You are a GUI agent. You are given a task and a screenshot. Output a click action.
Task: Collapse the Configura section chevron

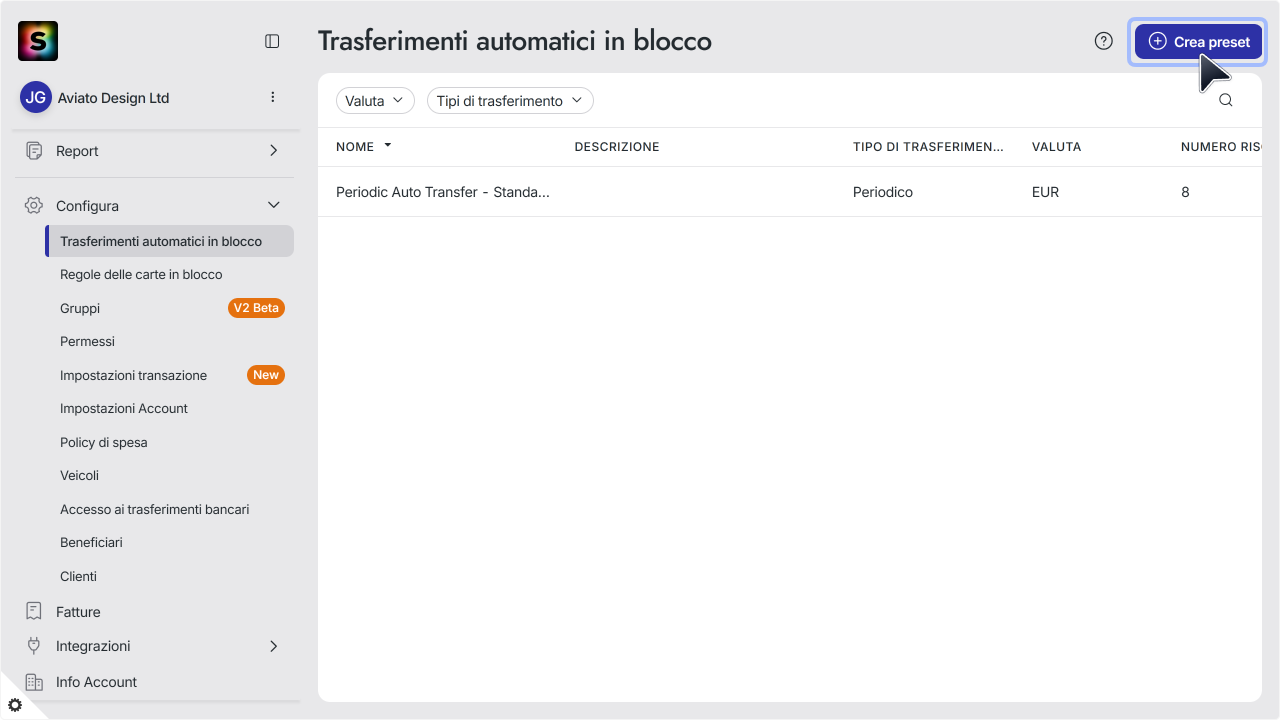pyautogui.click(x=274, y=205)
